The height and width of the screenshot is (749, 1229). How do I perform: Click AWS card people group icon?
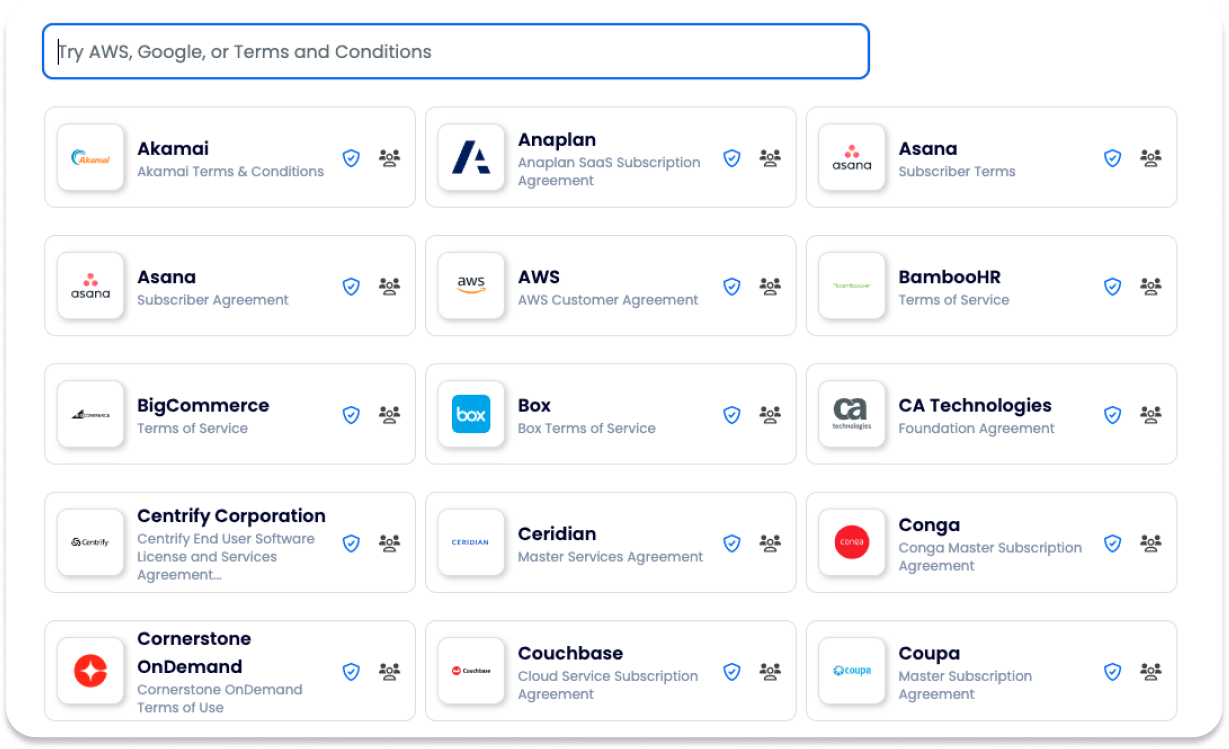point(770,286)
